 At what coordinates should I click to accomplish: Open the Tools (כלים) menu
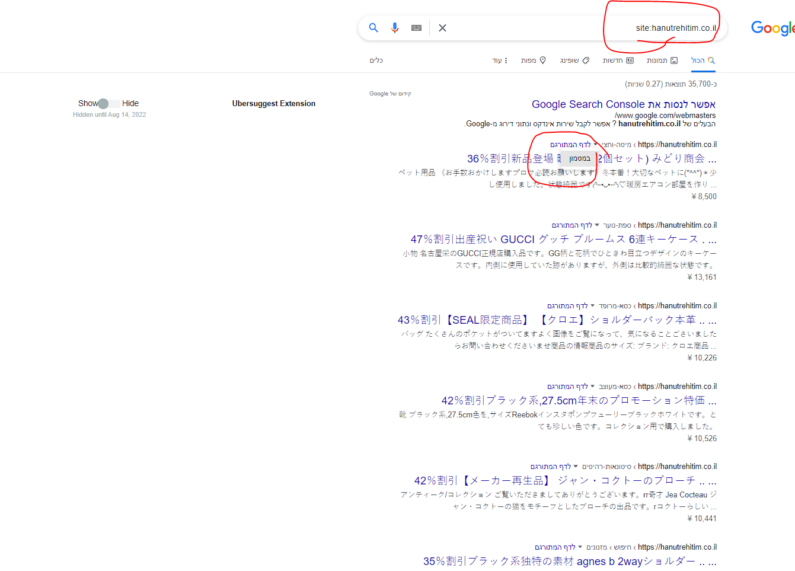pyautogui.click(x=377, y=61)
